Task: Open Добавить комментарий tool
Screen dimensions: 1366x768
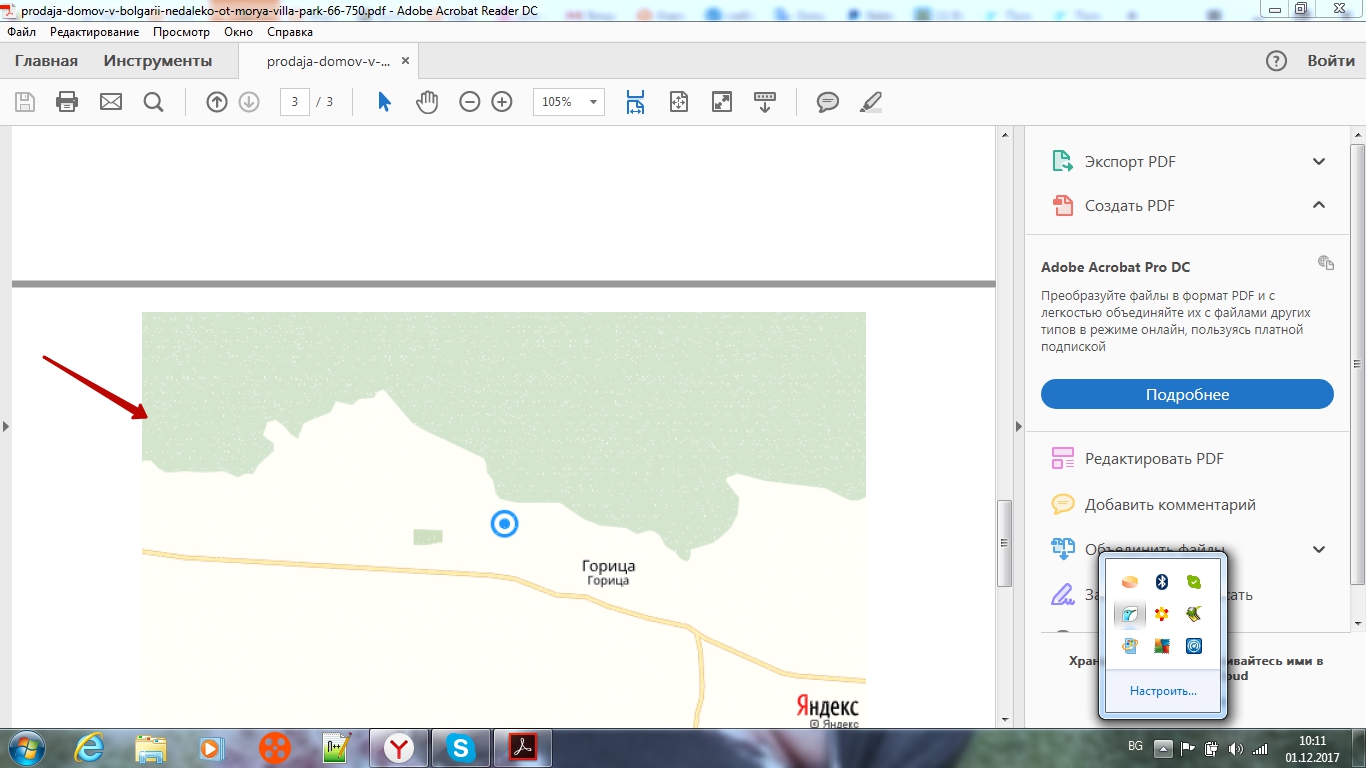Action: 1170,505
